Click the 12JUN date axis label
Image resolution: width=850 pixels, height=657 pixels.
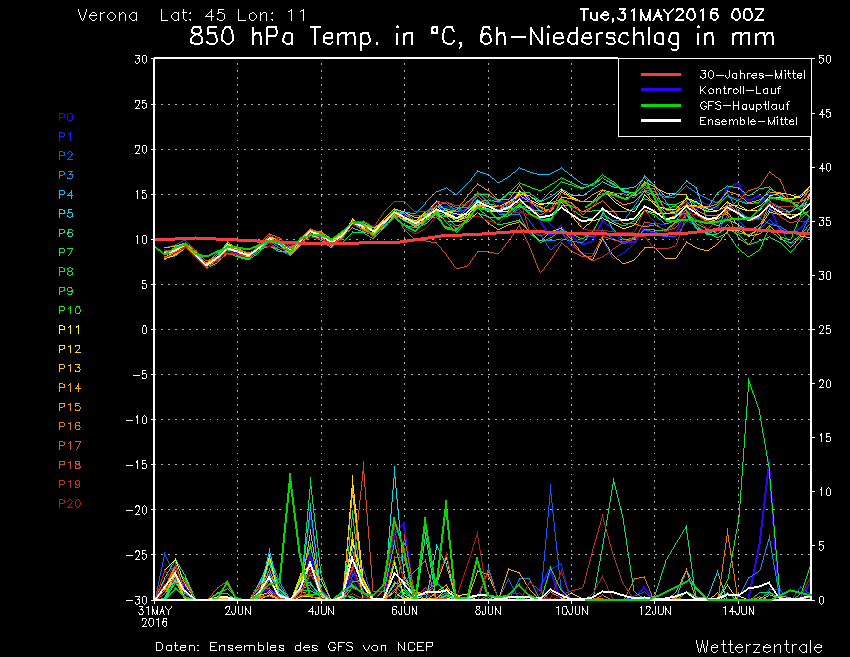click(x=655, y=611)
